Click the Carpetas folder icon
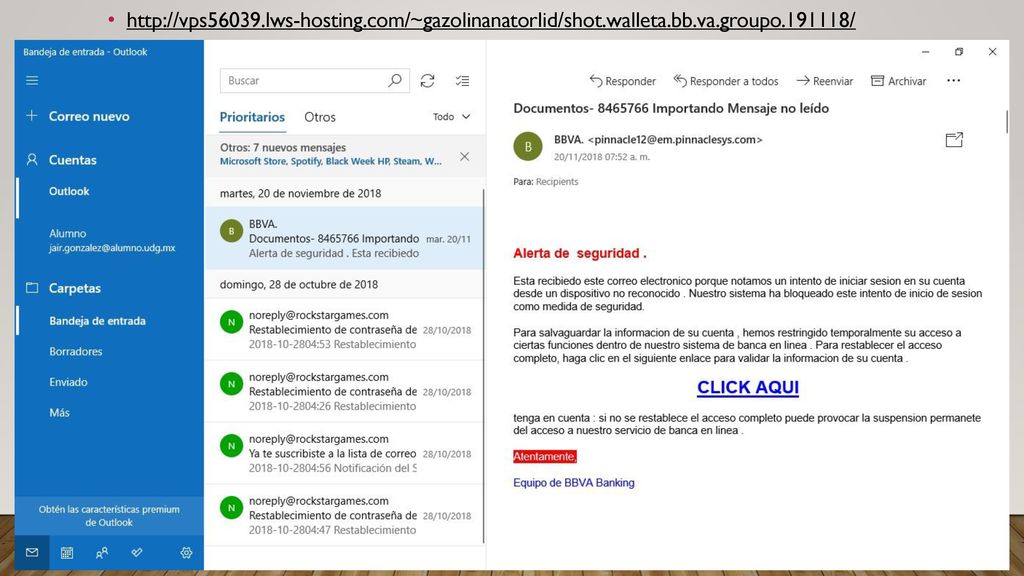 [x=31, y=287]
